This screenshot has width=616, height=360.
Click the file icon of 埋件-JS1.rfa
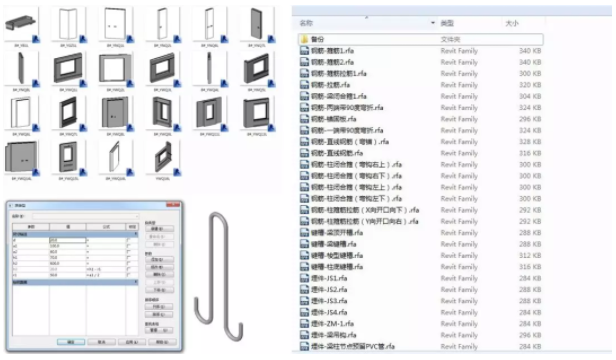click(x=304, y=278)
